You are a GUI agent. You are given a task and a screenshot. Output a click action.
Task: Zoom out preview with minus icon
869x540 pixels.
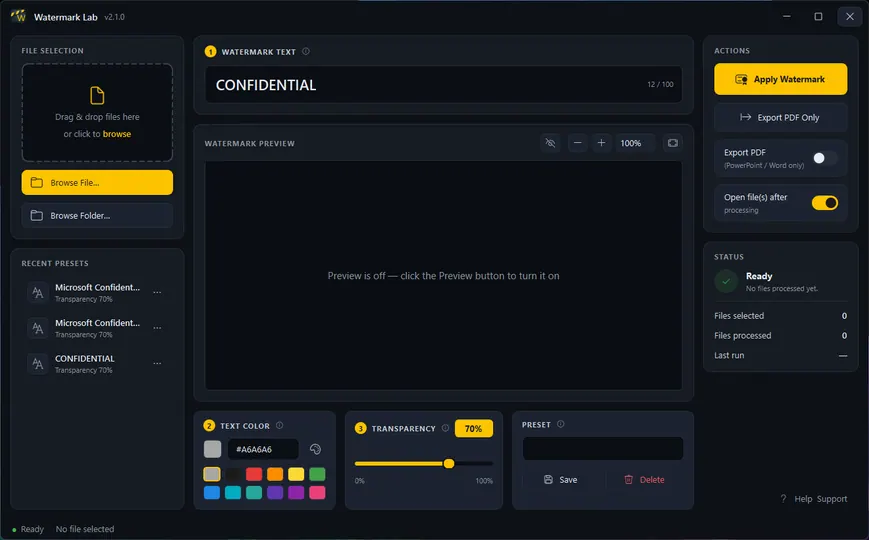(577, 143)
